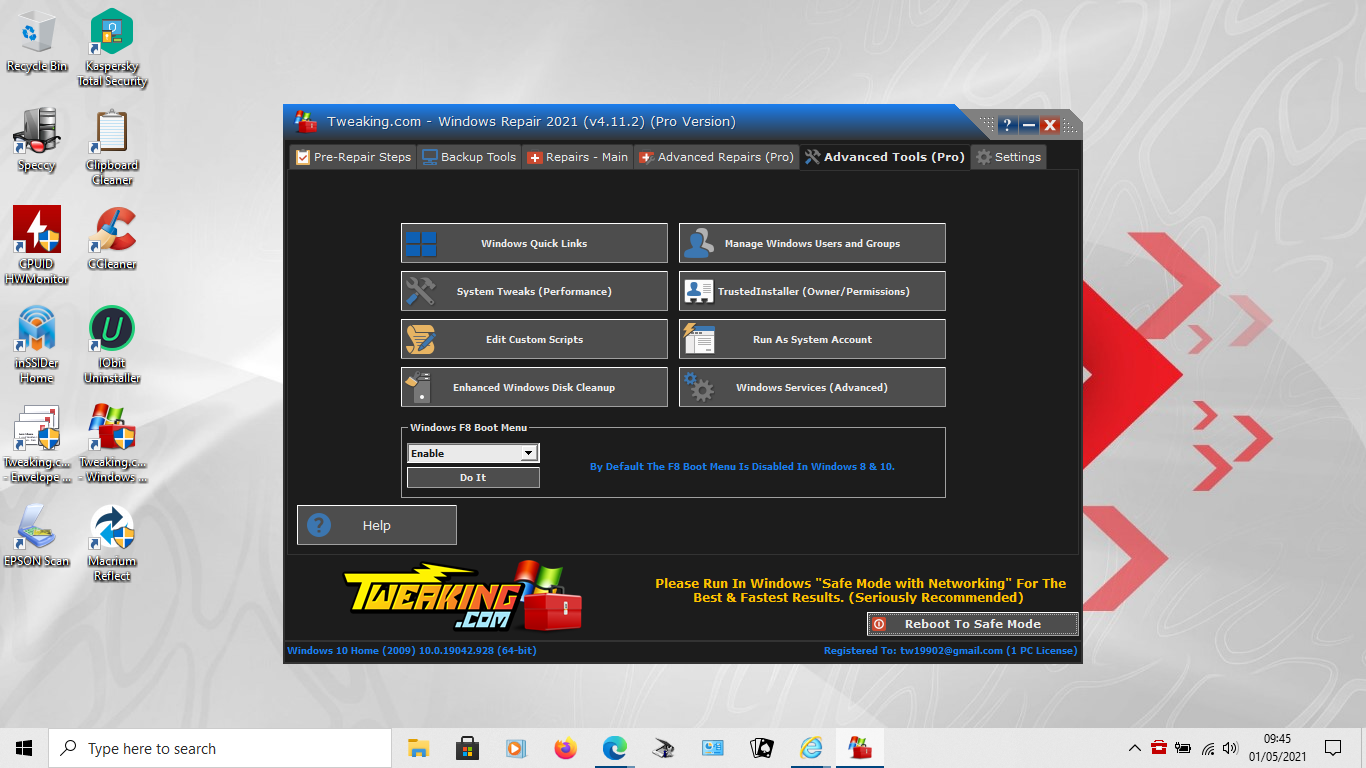
Task: Click the Enhanced Windows Disk Cleanup icon
Action: (x=420, y=387)
